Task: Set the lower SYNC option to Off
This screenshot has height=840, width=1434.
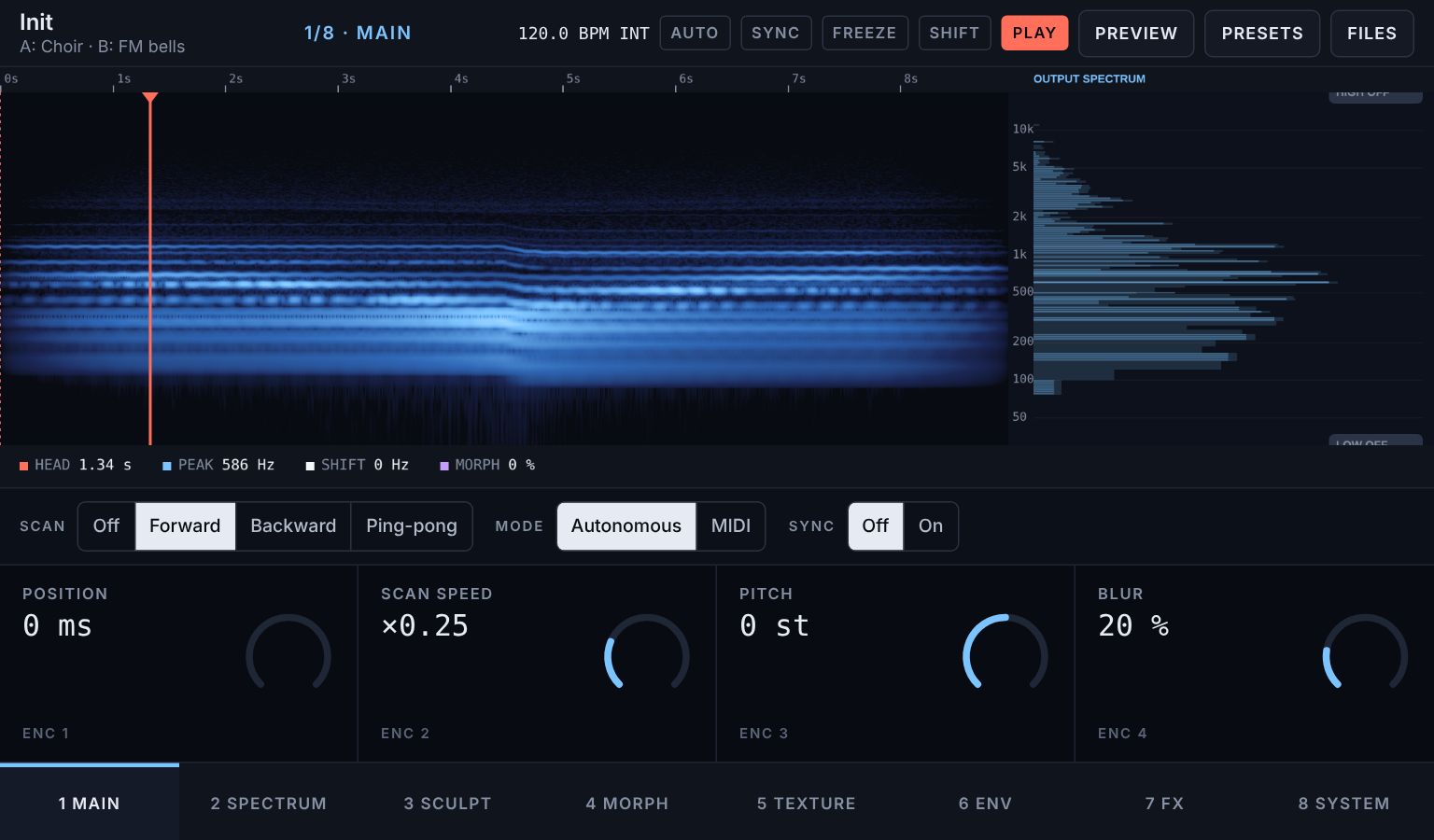Action: 876,526
